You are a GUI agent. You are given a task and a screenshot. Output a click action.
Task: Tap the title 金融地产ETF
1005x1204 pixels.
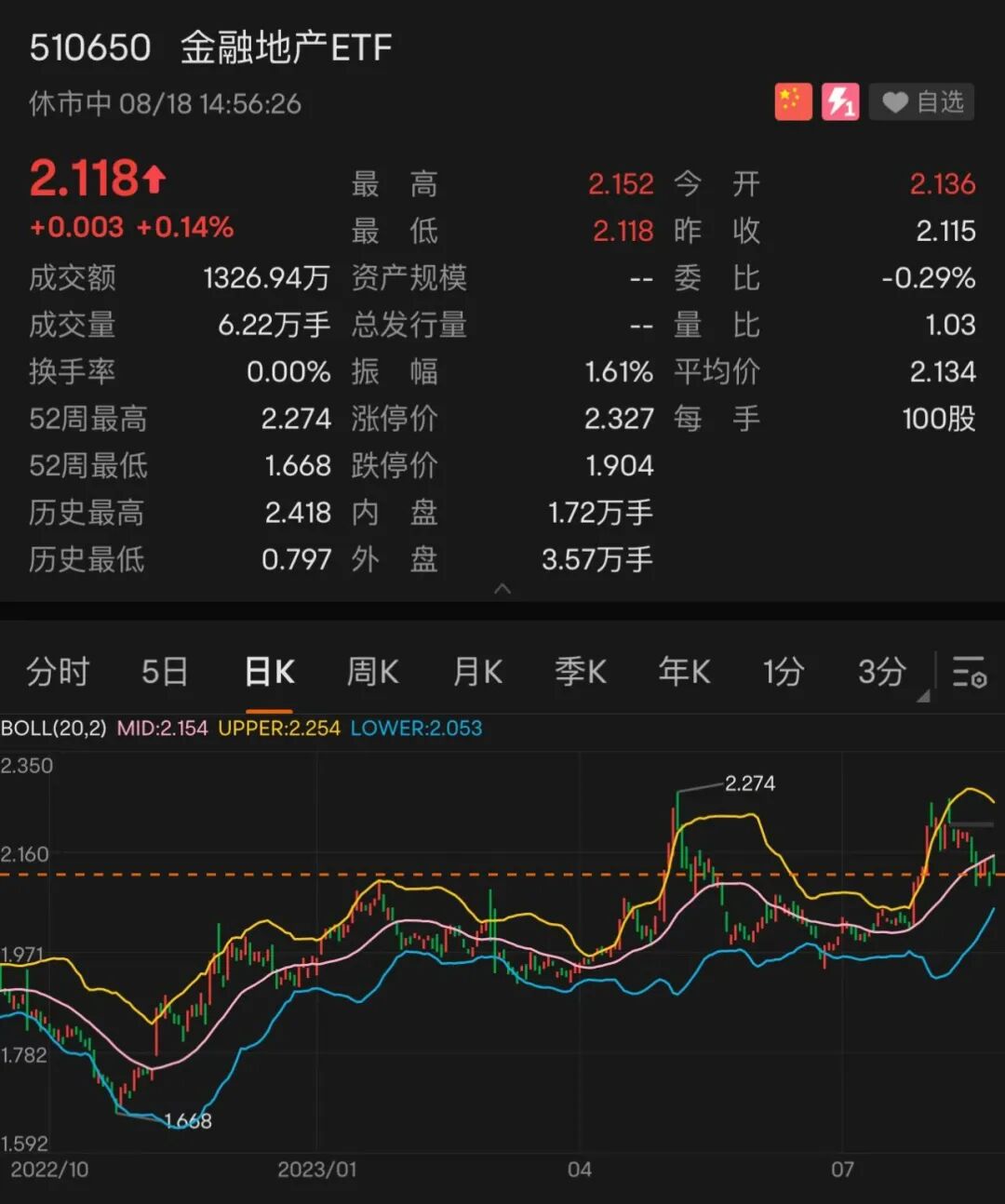click(286, 47)
